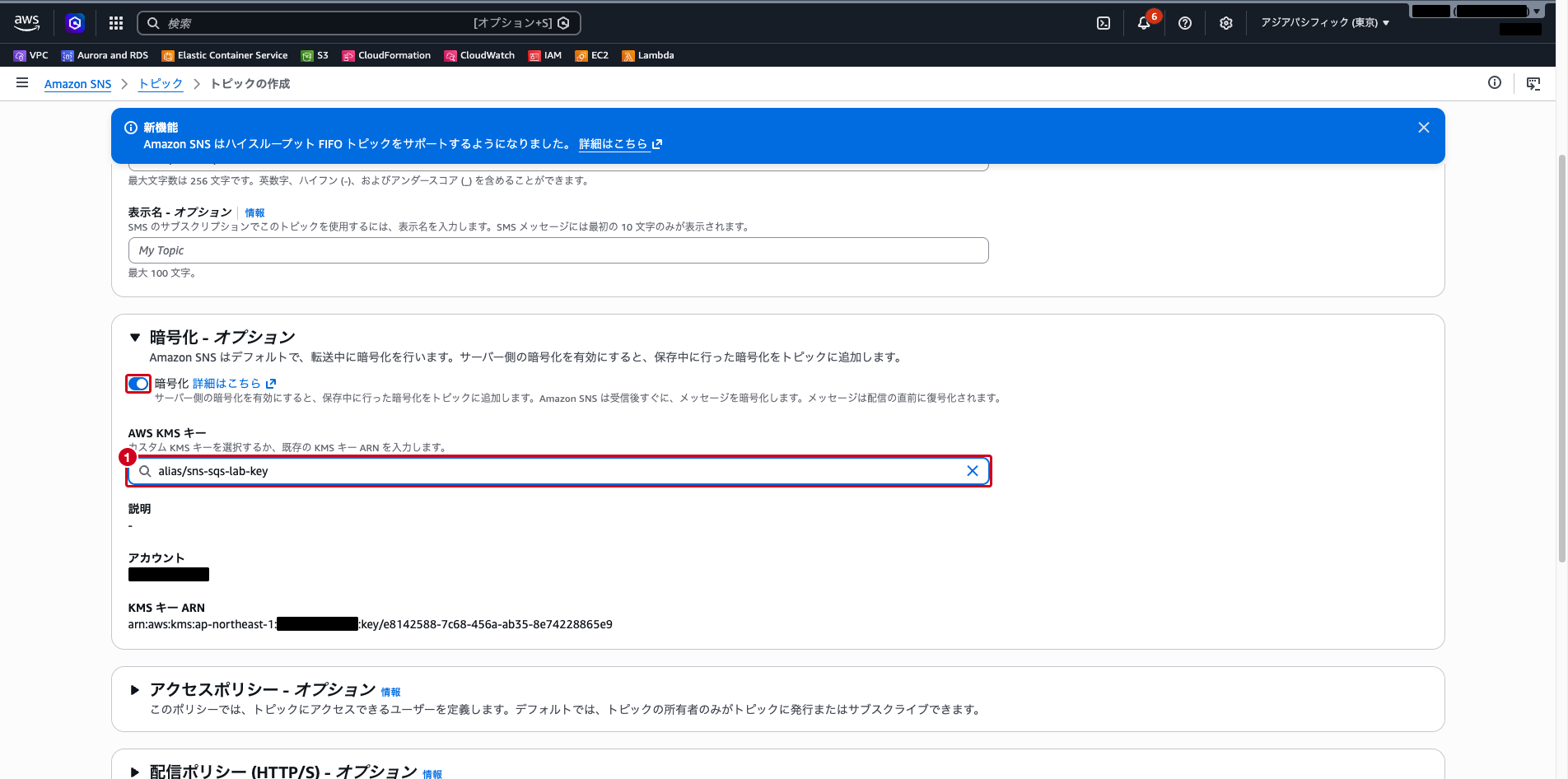Dismiss the new feature FIFO banner
The height and width of the screenshot is (779, 1568).
[1424, 128]
